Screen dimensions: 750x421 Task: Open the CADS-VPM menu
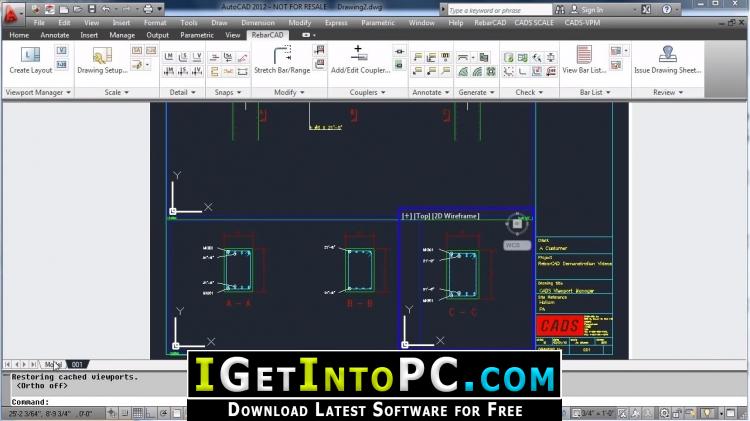point(582,22)
